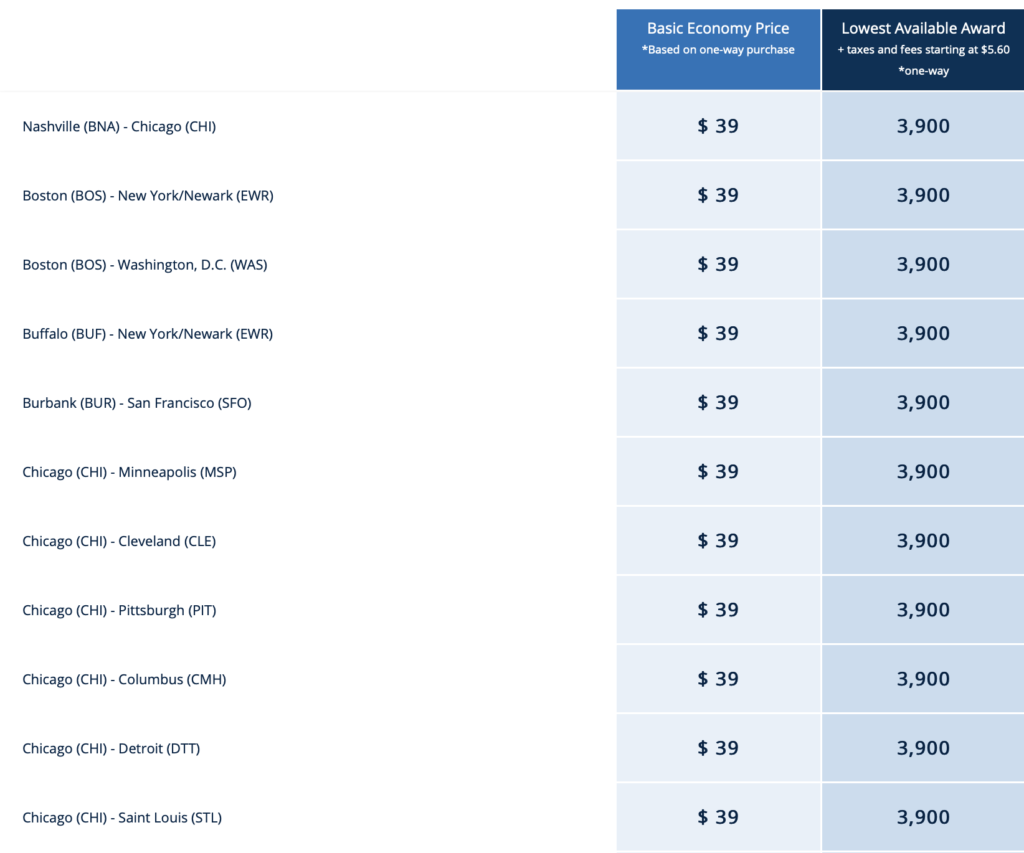Click the $39 fare for the Detroit route
The width and height of the screenshot is (1024, 853).
pyautogui.click(x=717, y=747)
